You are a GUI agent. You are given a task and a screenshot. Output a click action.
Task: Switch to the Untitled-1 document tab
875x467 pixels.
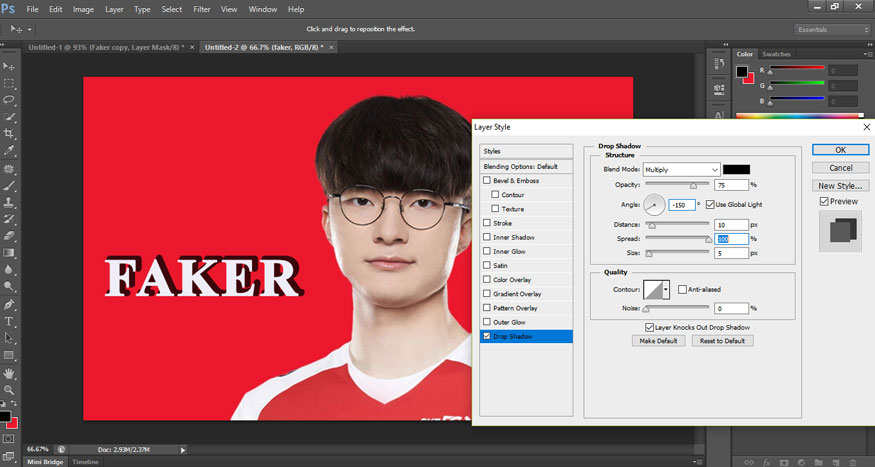pos(107,47)
